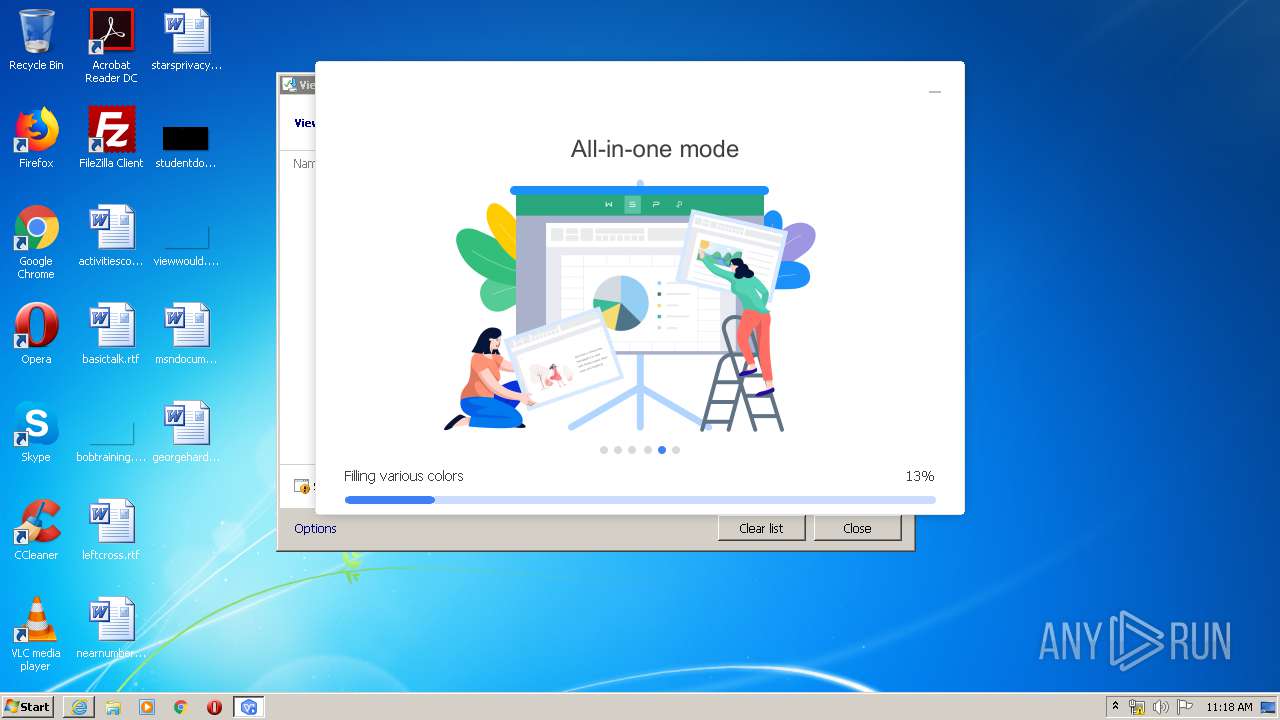Click the active installer taskbar button
Viewport: 1280px width, 720px height.
pos(249,707)
